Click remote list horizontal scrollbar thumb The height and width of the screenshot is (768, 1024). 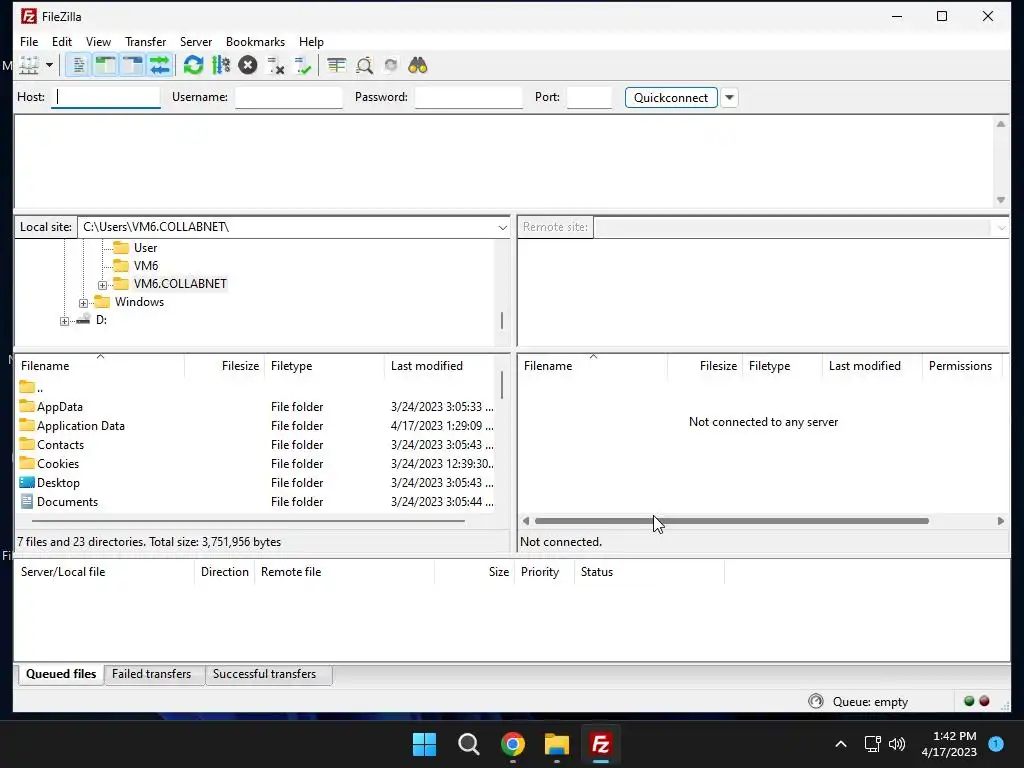pyautogui.click(x=731, y=521)
